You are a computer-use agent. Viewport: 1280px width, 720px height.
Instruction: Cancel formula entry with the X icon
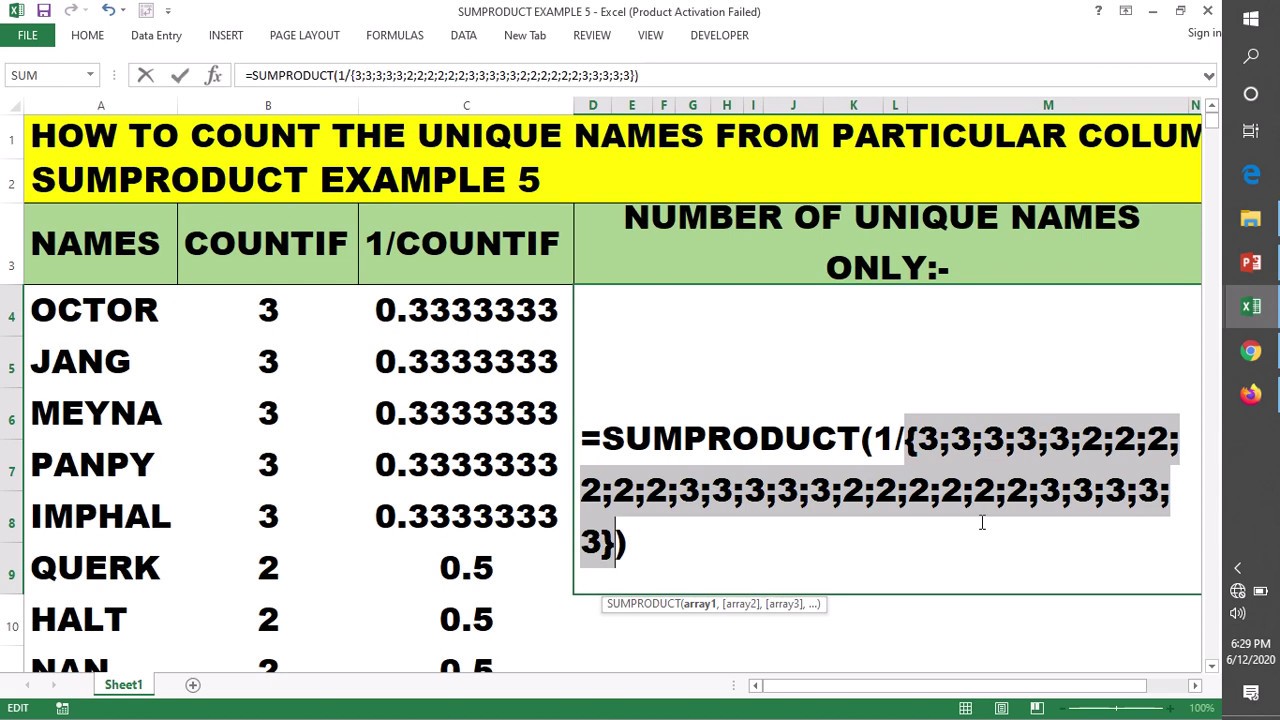146,75
